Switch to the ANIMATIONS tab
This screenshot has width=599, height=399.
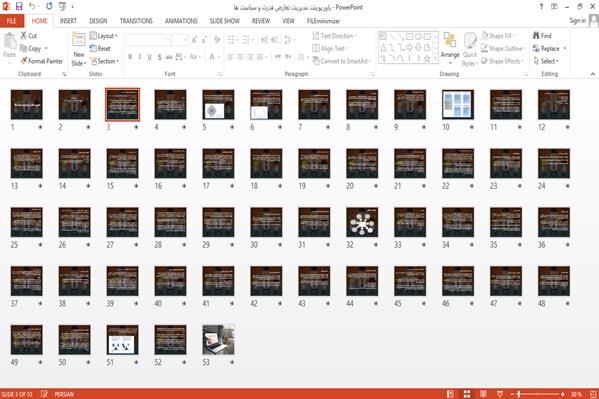click(181, 21)
